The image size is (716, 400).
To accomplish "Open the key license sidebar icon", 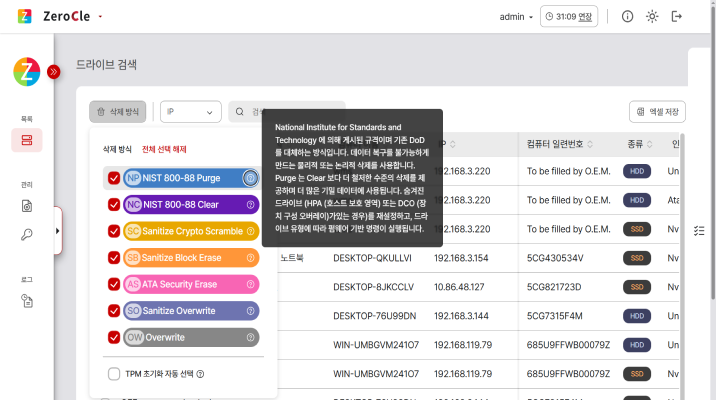I will (x=27, y=235).
